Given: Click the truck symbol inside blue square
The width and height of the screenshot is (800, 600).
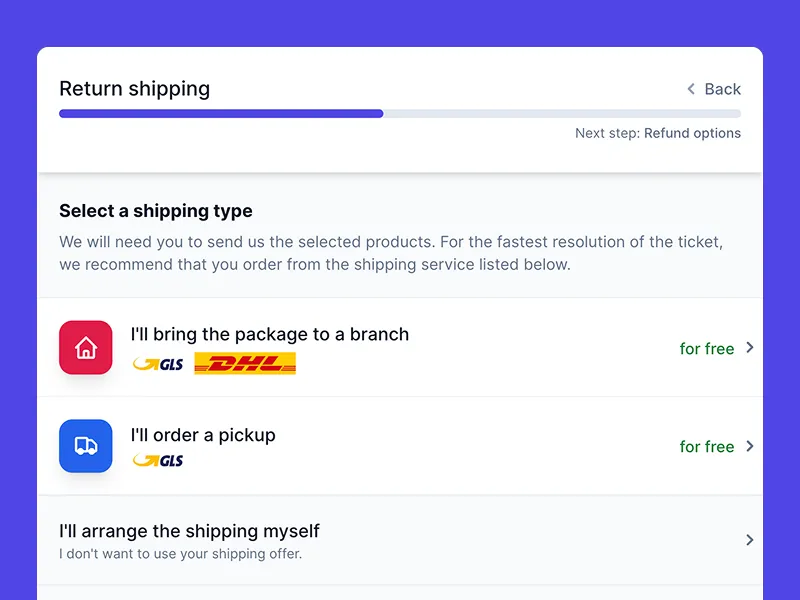Looking at the screenshot, I should [x=85, y=446].
